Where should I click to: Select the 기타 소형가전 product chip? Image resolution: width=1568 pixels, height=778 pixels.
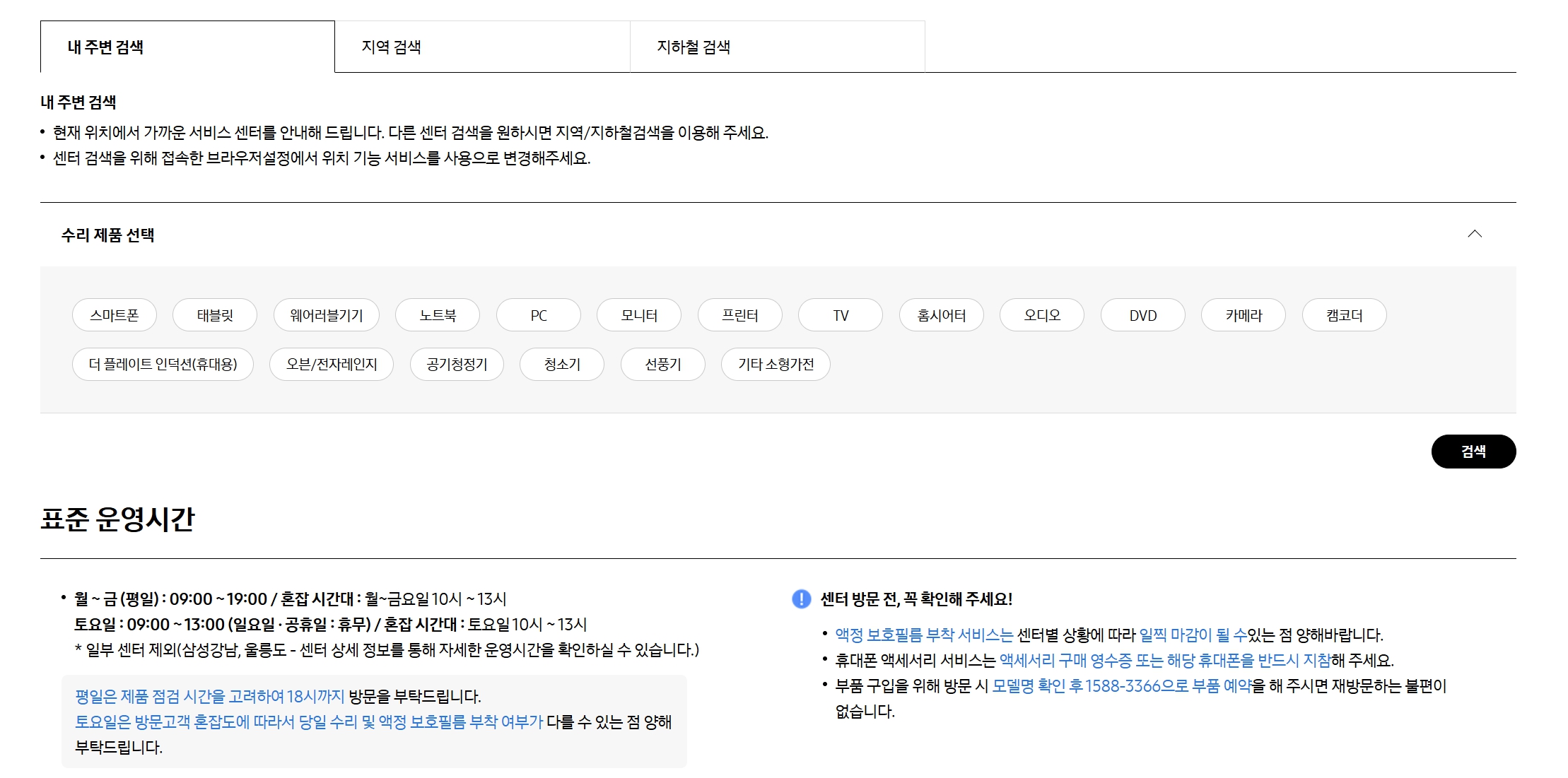[x=775, y=364]
